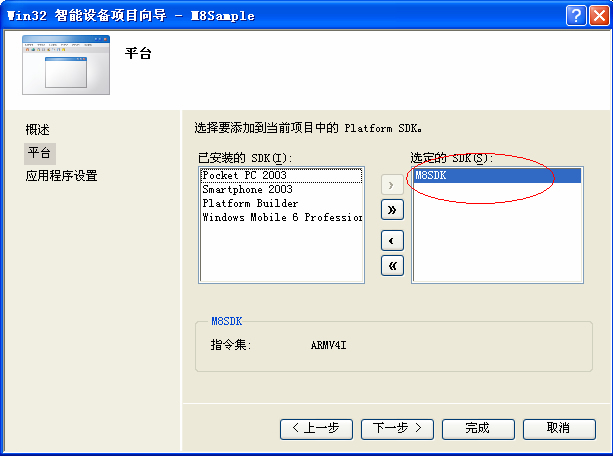Click the 下一步 next button
This screenshot has width=613, height=456.
[397, 429]
